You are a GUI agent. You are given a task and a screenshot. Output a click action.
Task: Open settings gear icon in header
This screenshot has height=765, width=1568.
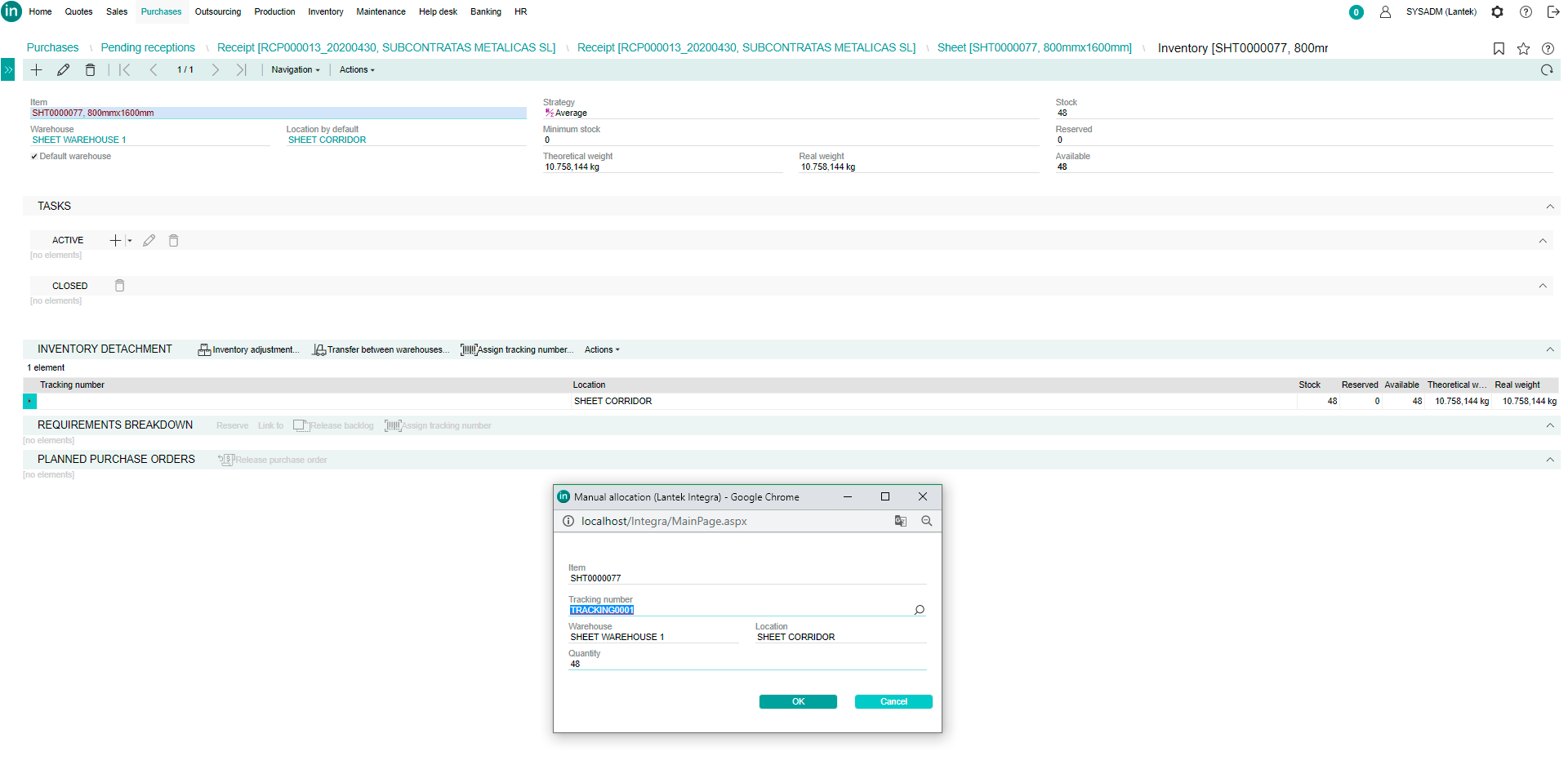tap(1497, 12)
